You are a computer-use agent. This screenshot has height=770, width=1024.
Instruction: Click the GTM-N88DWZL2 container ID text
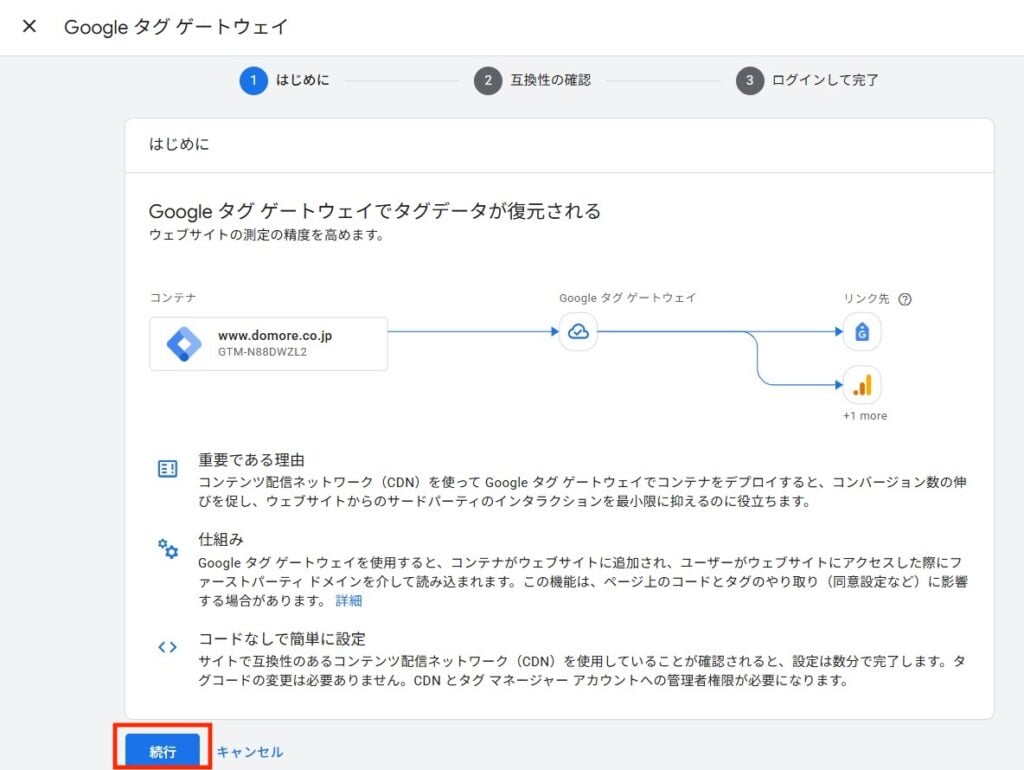pos(263,352)
